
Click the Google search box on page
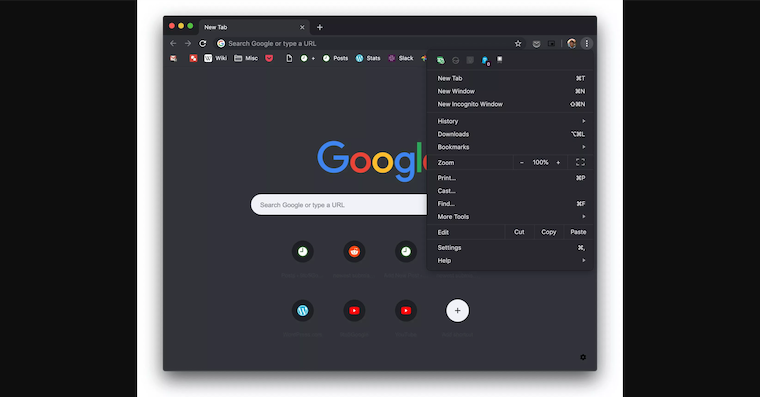click(x=339, y=205)
